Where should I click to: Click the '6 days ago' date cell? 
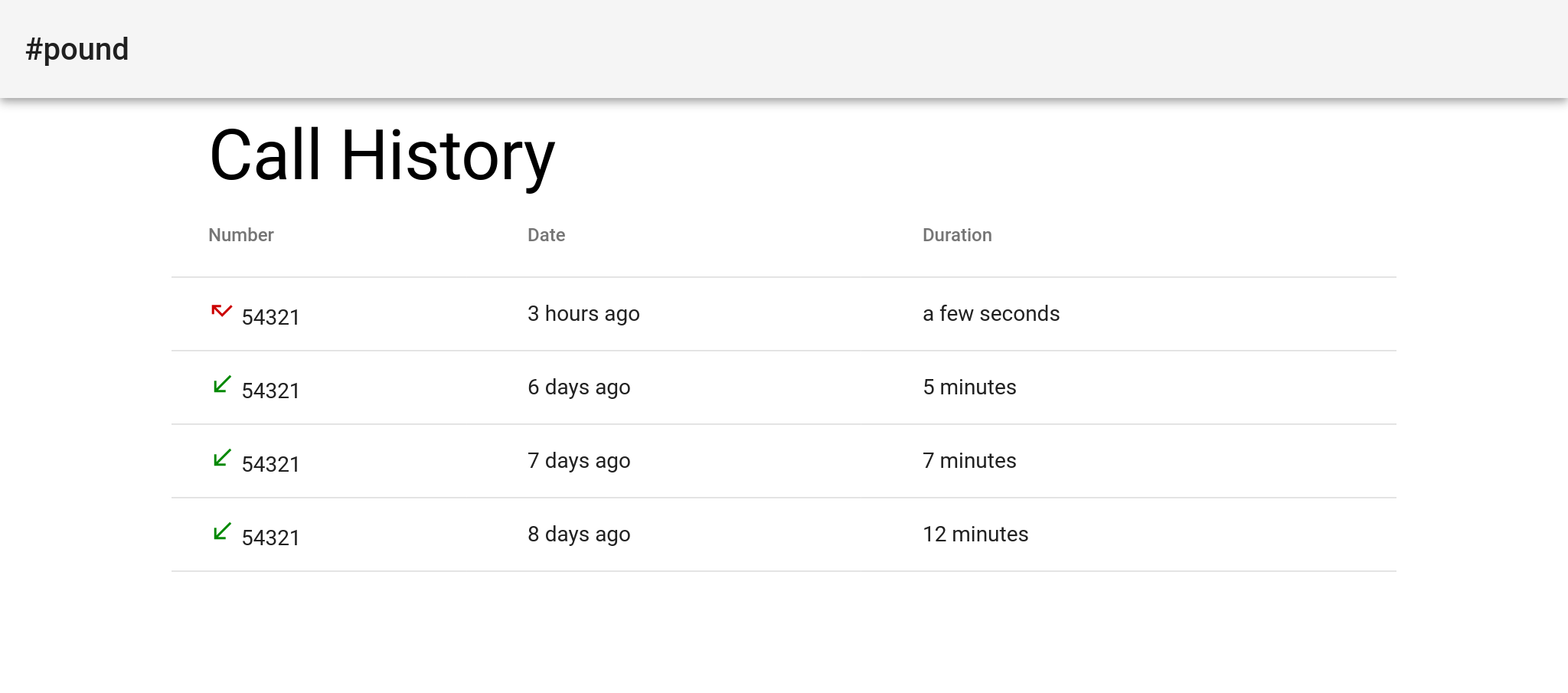(x=579, y=387)
